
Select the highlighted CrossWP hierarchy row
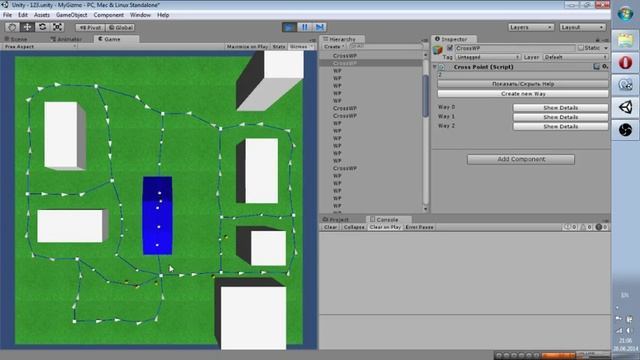(x=371, y=63)
